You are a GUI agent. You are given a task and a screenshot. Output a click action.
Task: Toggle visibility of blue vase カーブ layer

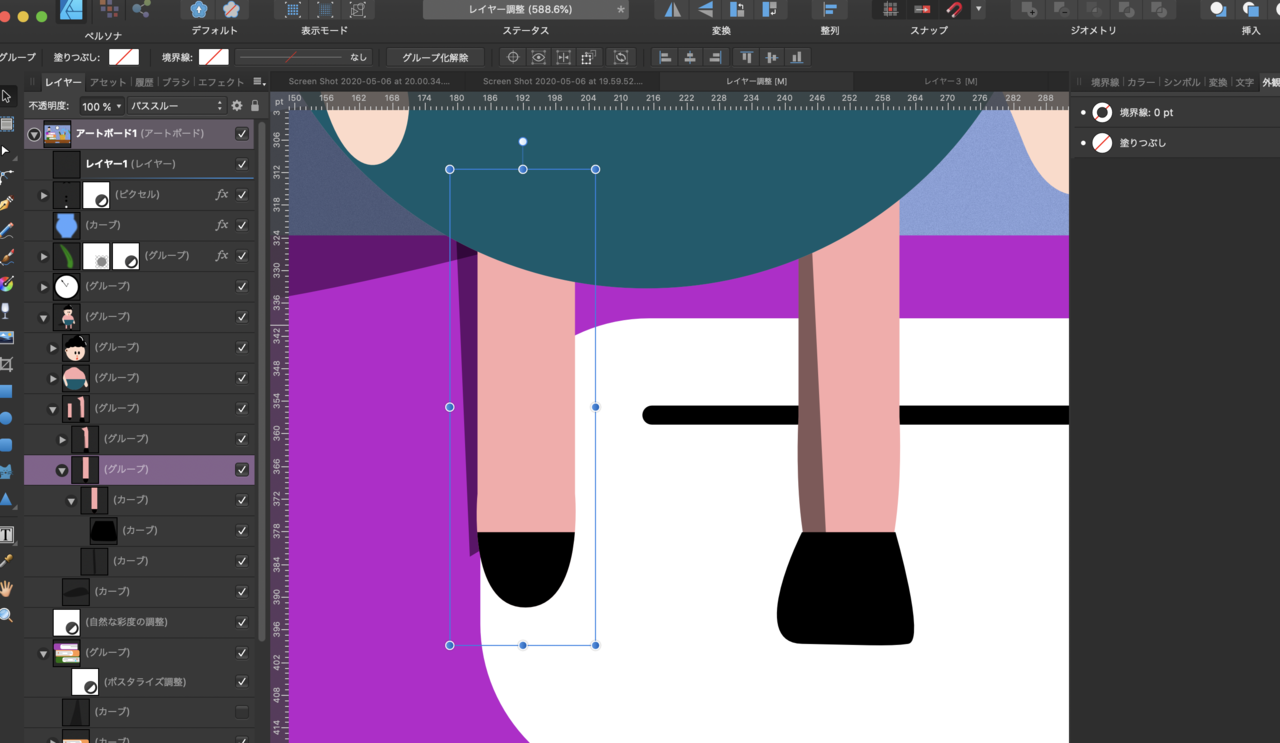242,225
